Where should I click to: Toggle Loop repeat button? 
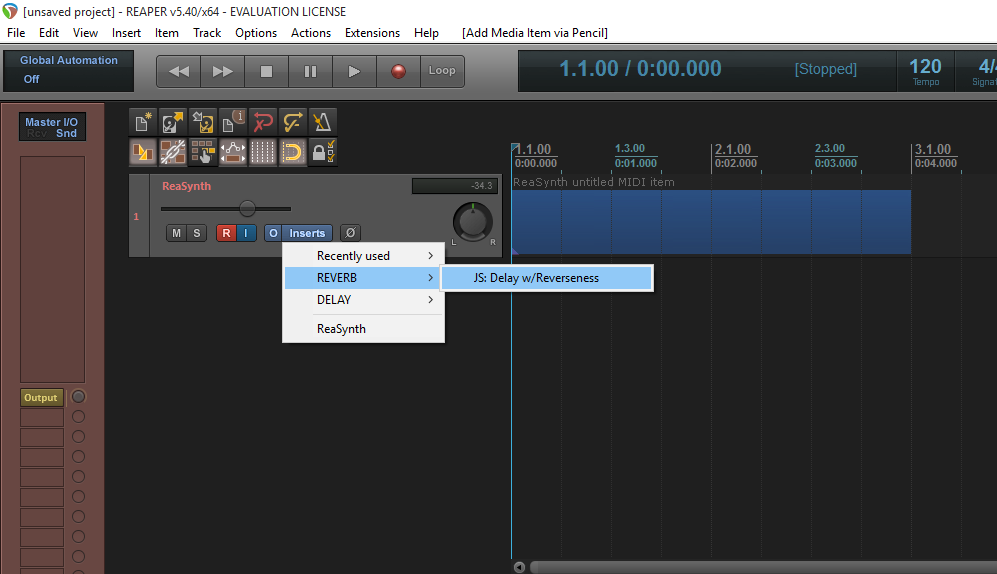pyautogui.click(x=442, y=71)
